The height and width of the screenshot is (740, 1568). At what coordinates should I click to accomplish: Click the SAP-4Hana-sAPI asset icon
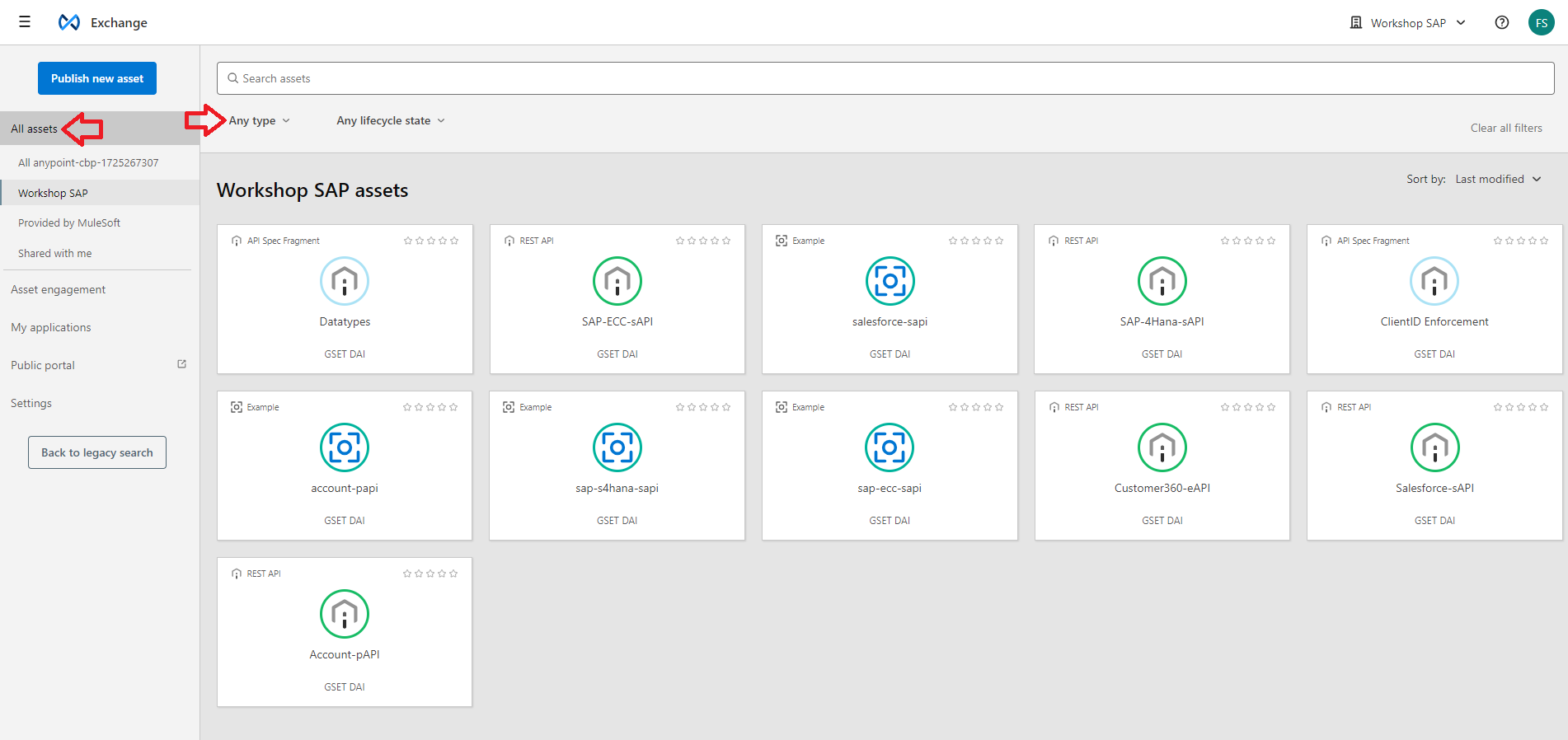[1162, 281]
